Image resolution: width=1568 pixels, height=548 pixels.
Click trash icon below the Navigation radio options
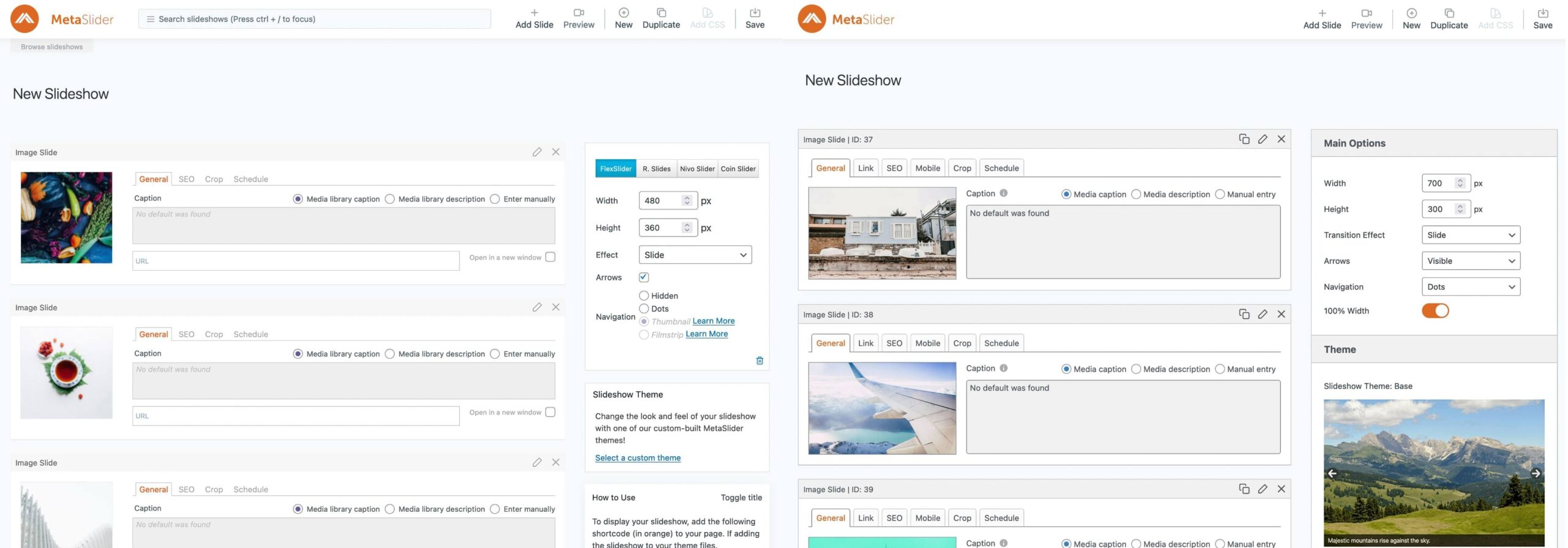[x=759, y=361]
